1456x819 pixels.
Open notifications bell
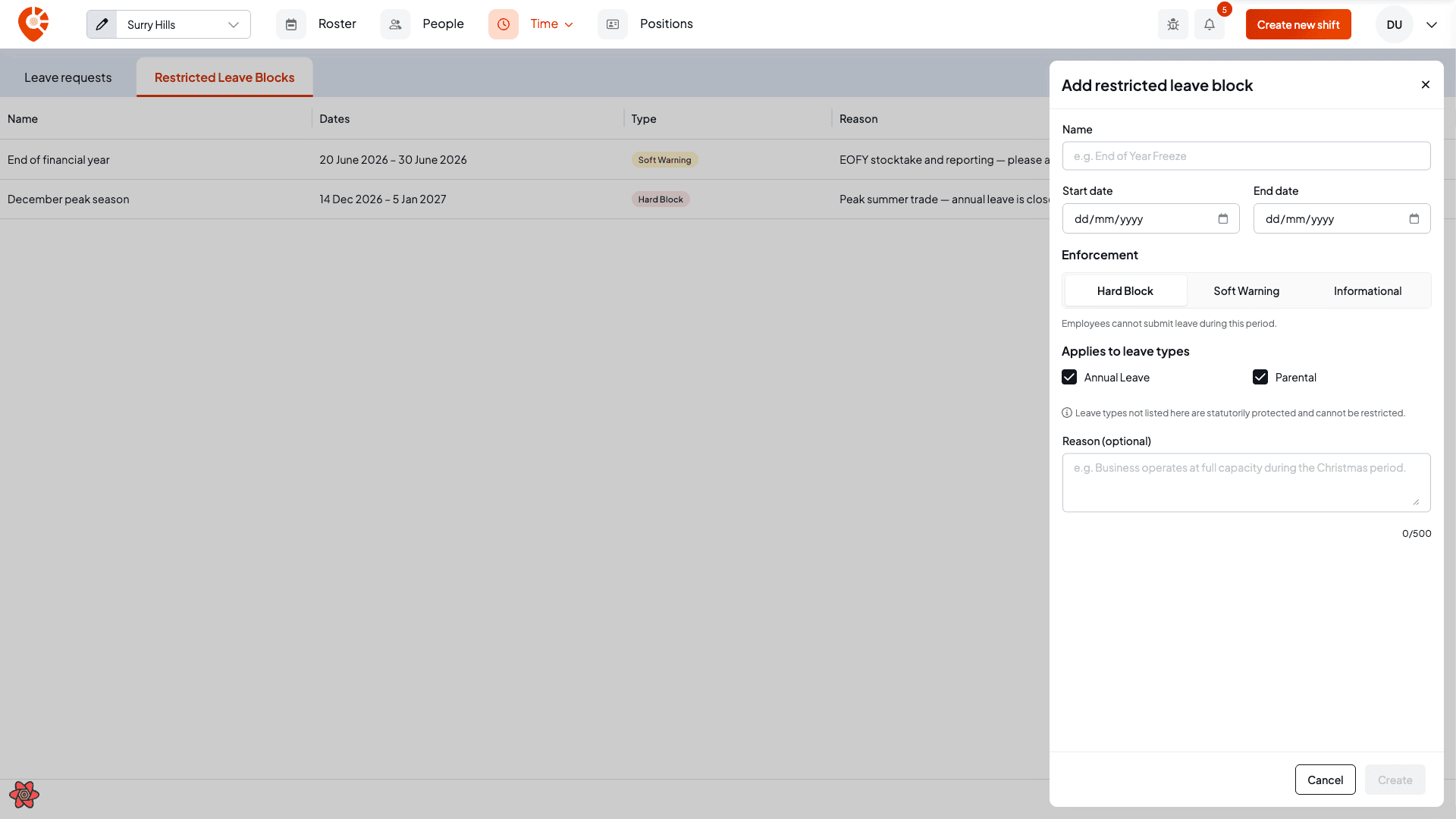coord(1210,24)
